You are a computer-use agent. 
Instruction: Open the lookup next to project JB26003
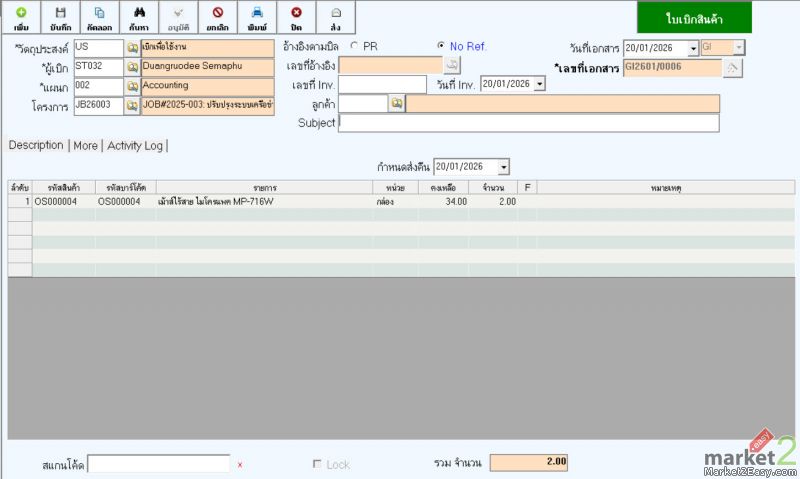coord(132,104)
